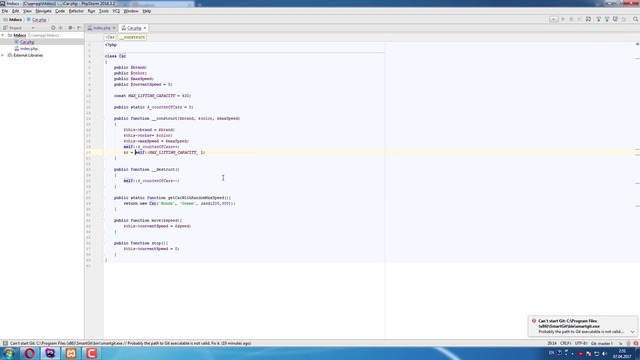
Task: Open the Code menu
Action: 60,11
